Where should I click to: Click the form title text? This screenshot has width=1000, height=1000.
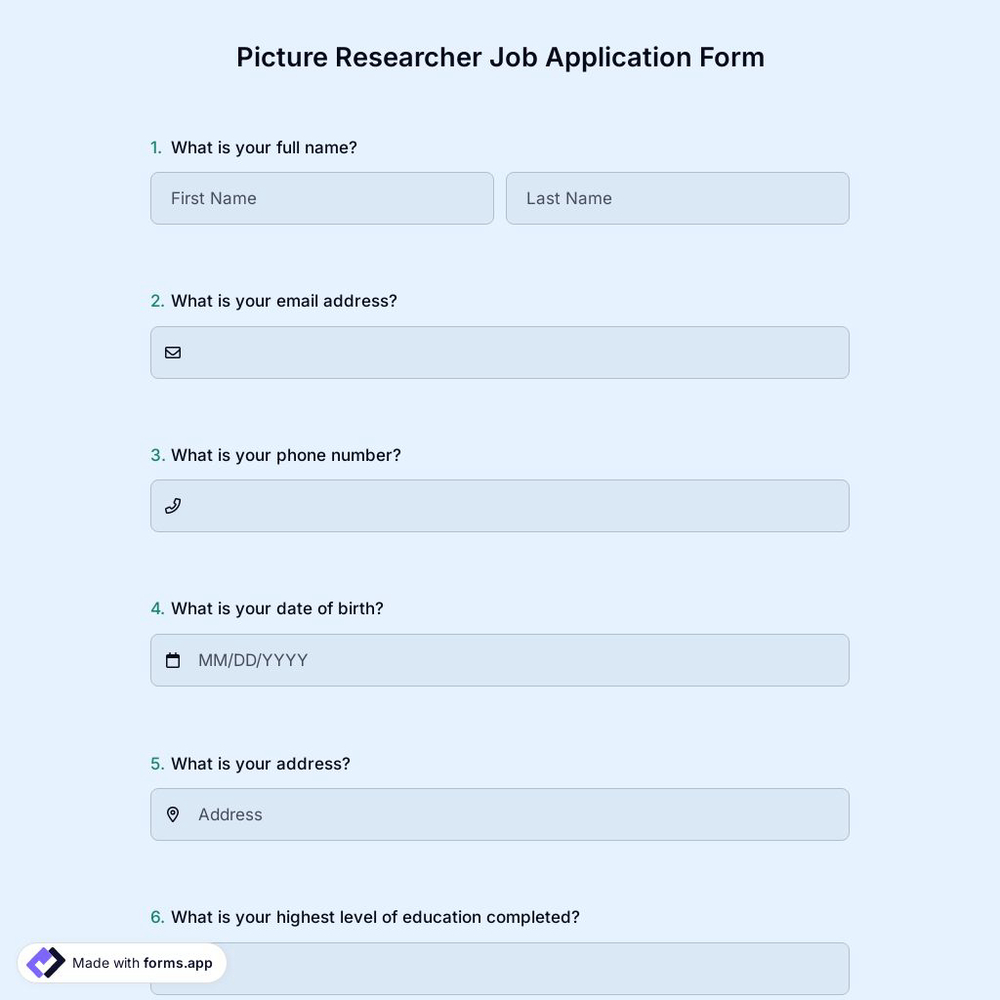500,57
